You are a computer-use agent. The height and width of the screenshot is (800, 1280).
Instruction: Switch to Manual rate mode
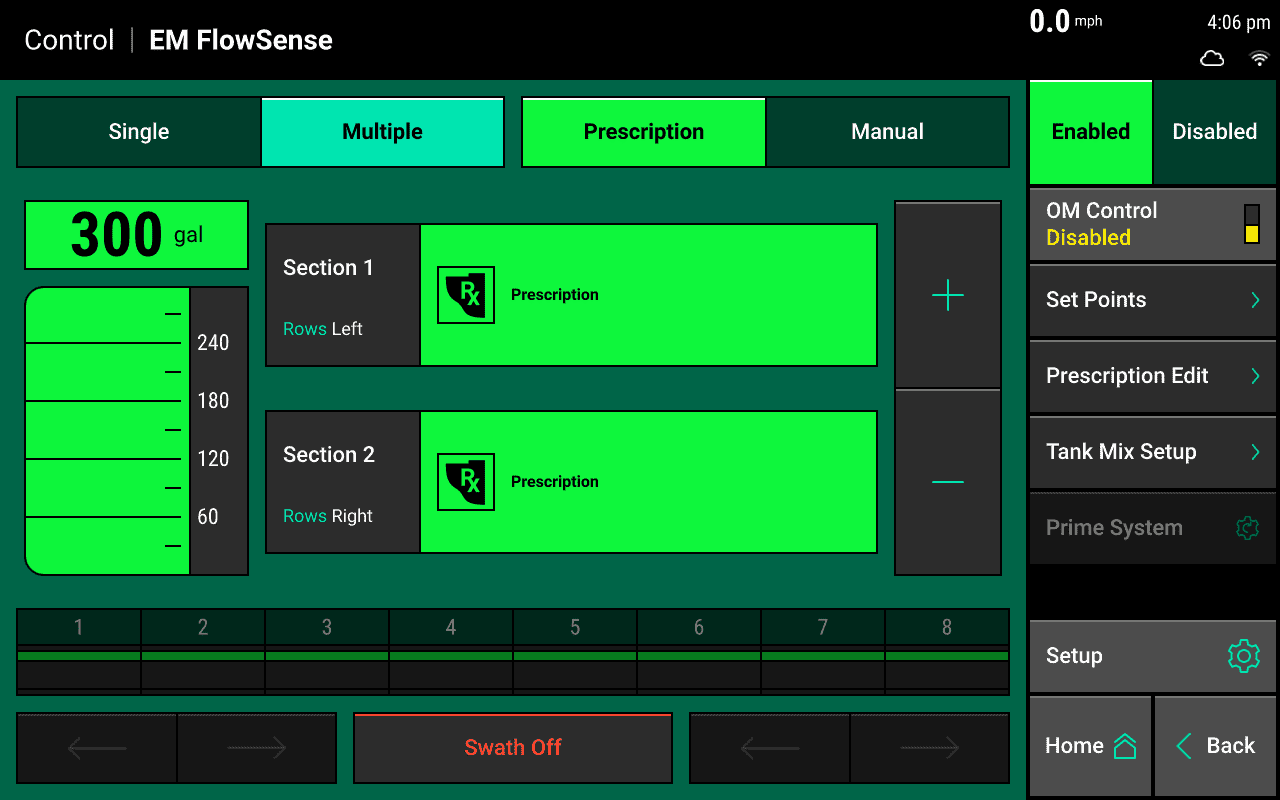(887, 132)
